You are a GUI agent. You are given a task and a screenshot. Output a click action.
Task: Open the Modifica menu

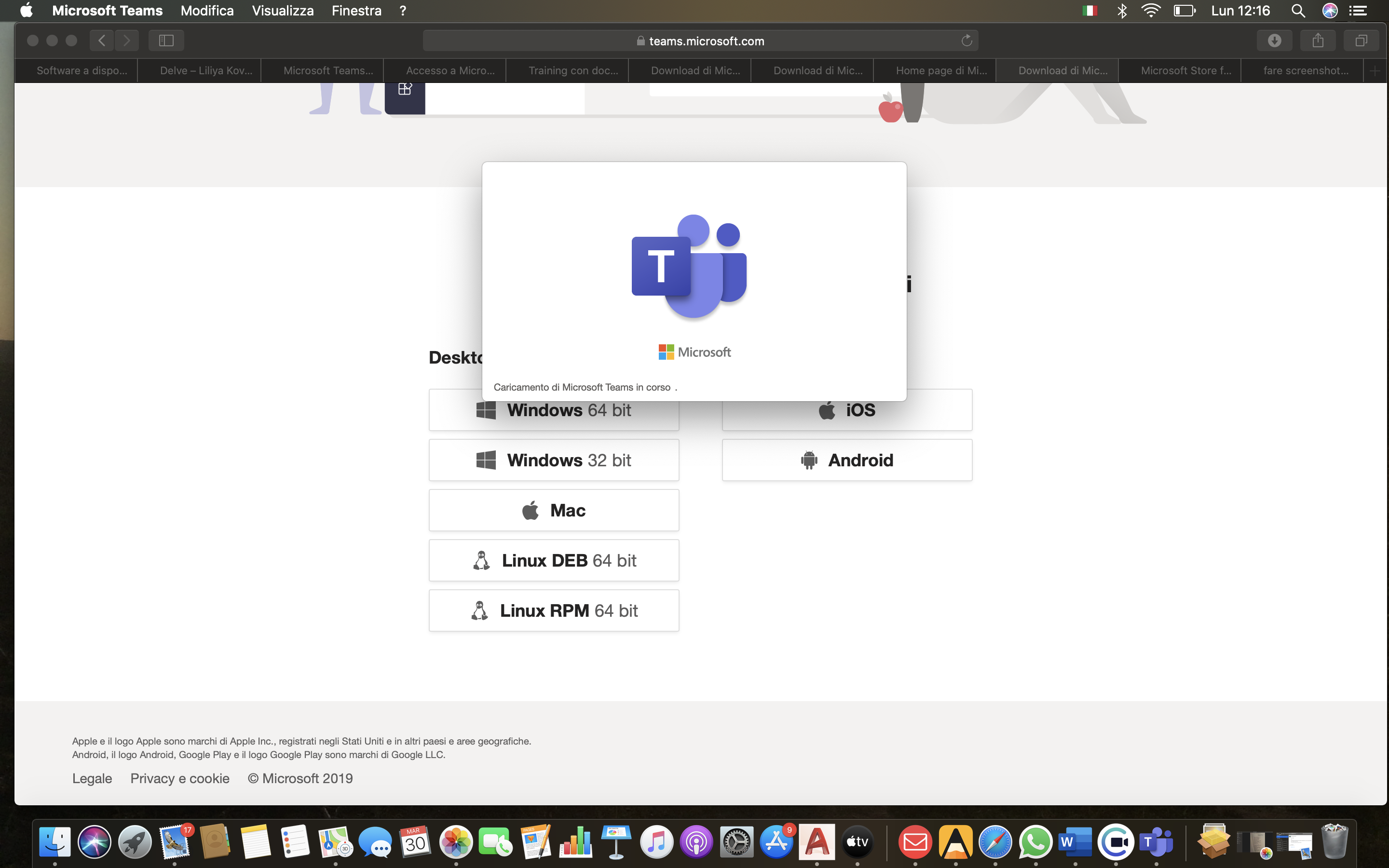(x=207, y=10)
